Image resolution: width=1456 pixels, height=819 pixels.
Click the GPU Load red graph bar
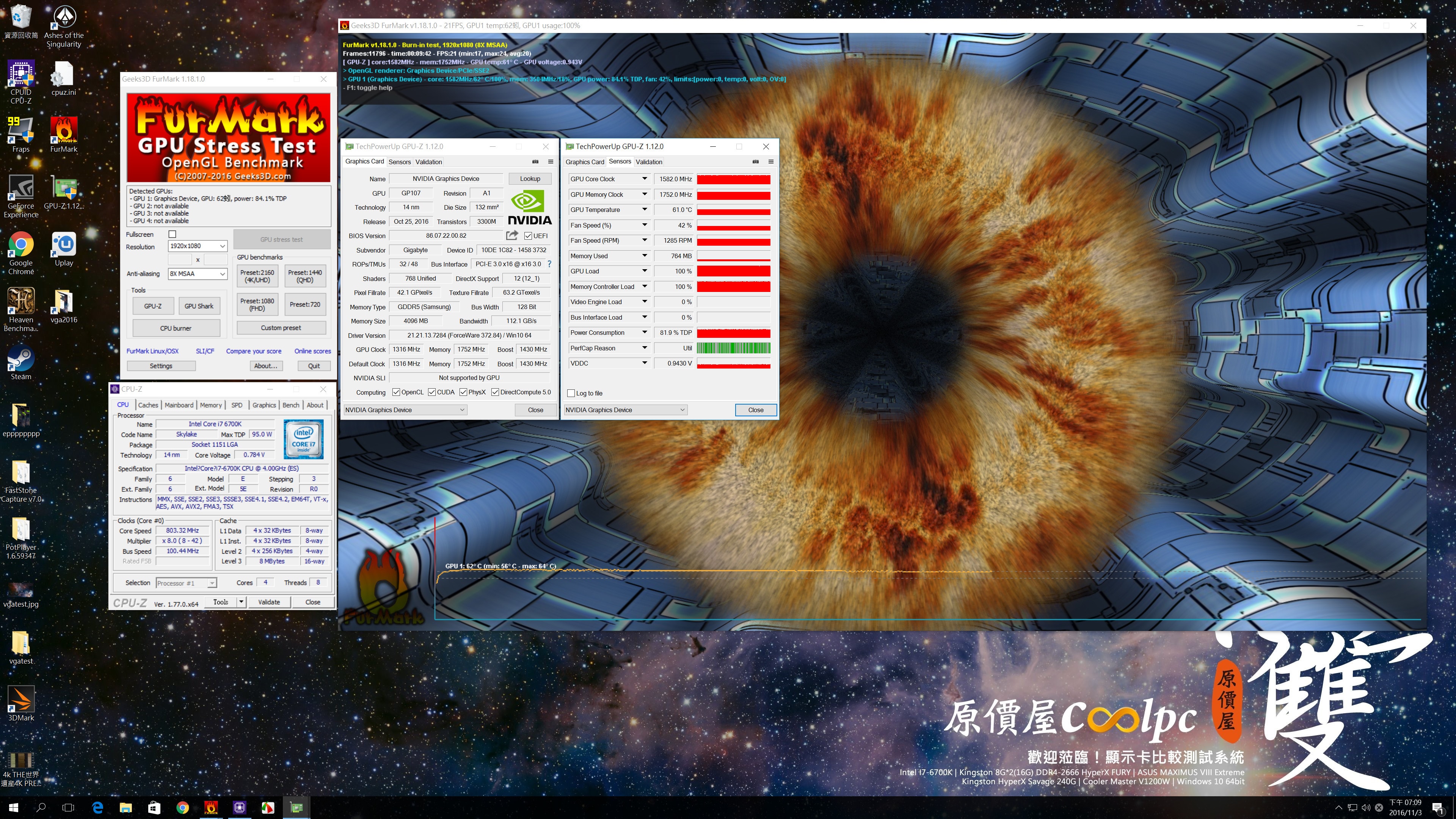[x=734, y=271]
